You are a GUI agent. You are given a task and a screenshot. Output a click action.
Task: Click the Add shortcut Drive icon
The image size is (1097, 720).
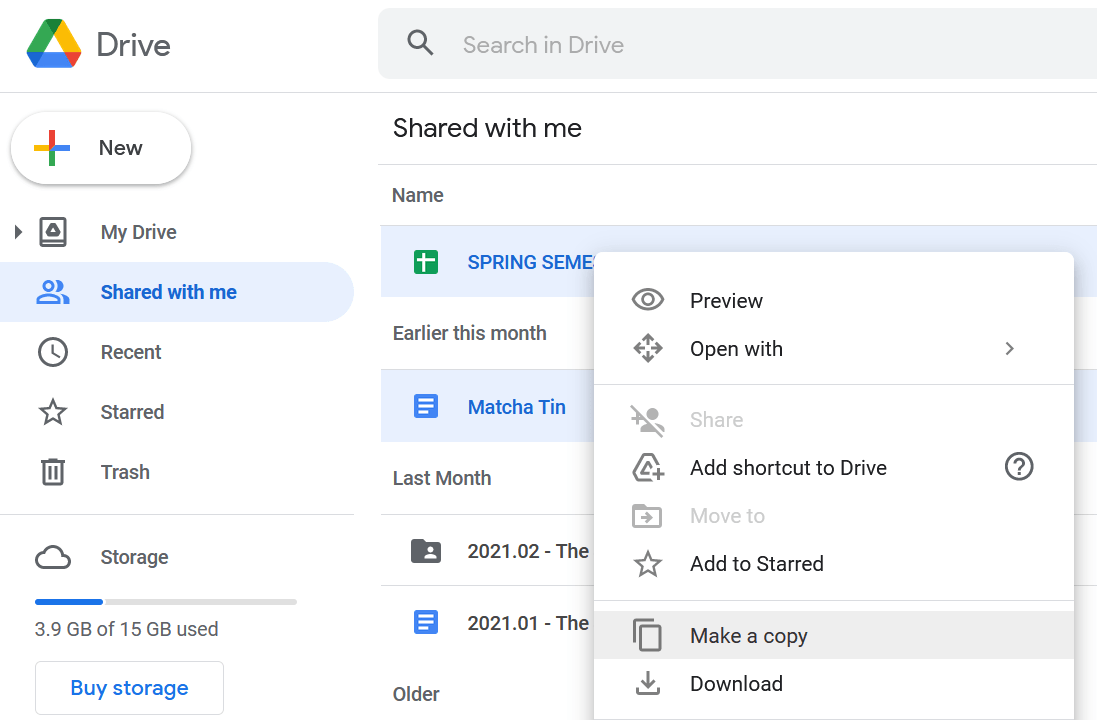tap(648, 467)
